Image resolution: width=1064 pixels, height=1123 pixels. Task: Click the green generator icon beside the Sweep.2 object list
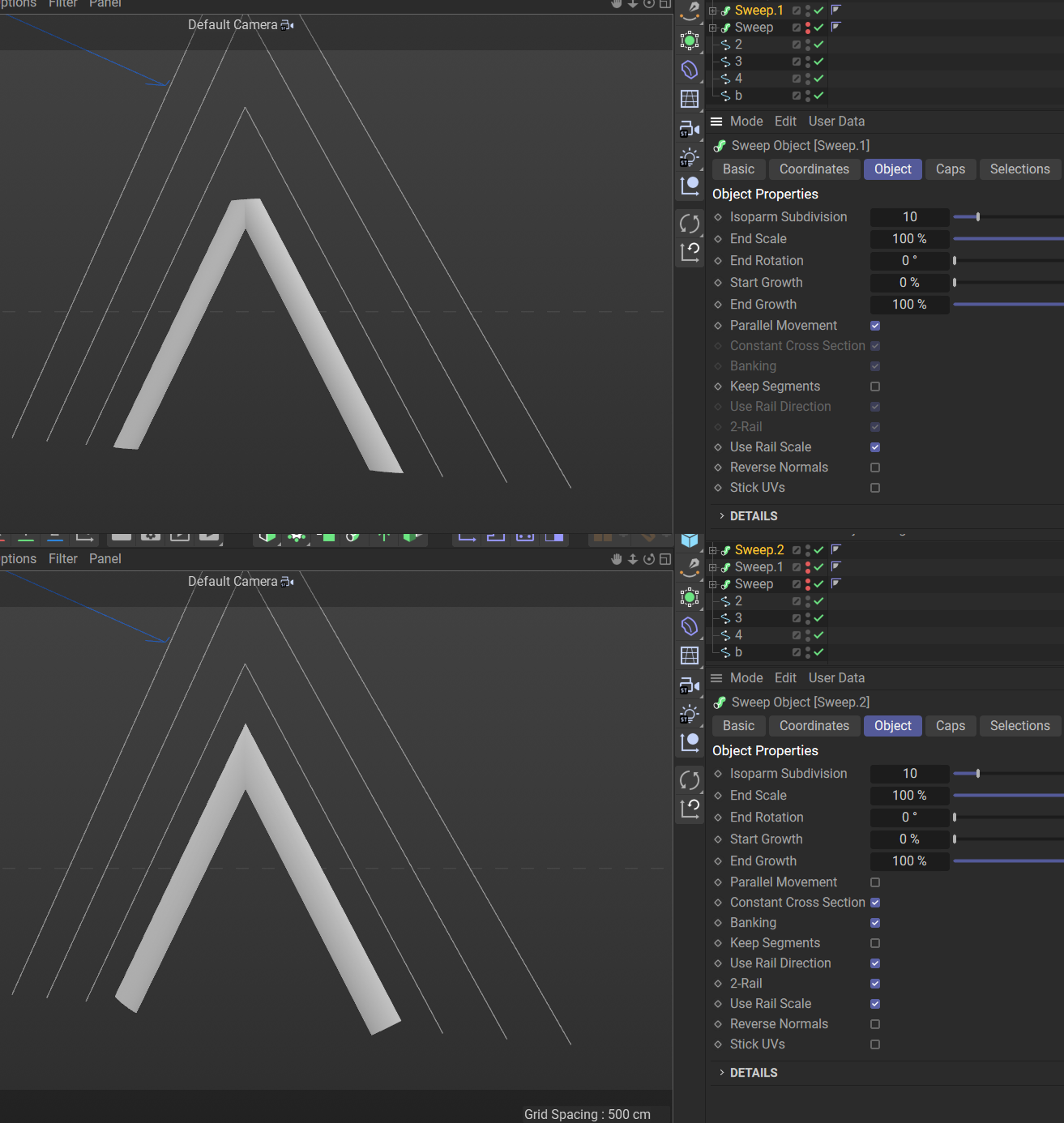(690, 597)
